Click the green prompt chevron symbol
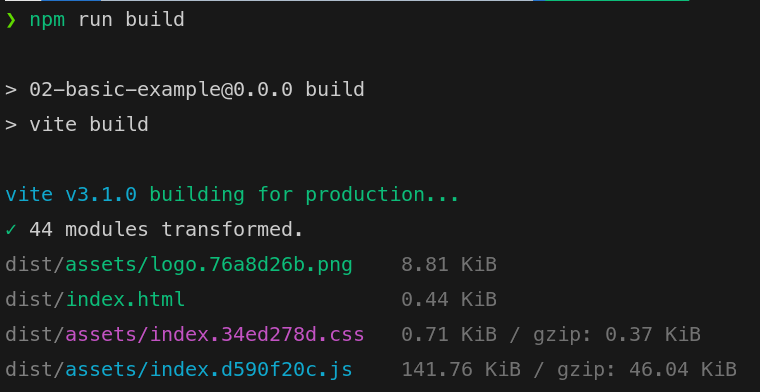 [x=11, y=20]
